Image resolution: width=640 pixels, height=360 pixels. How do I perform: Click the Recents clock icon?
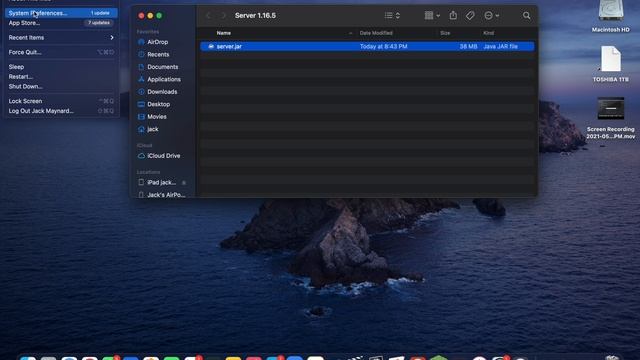[x=141, y=54]
